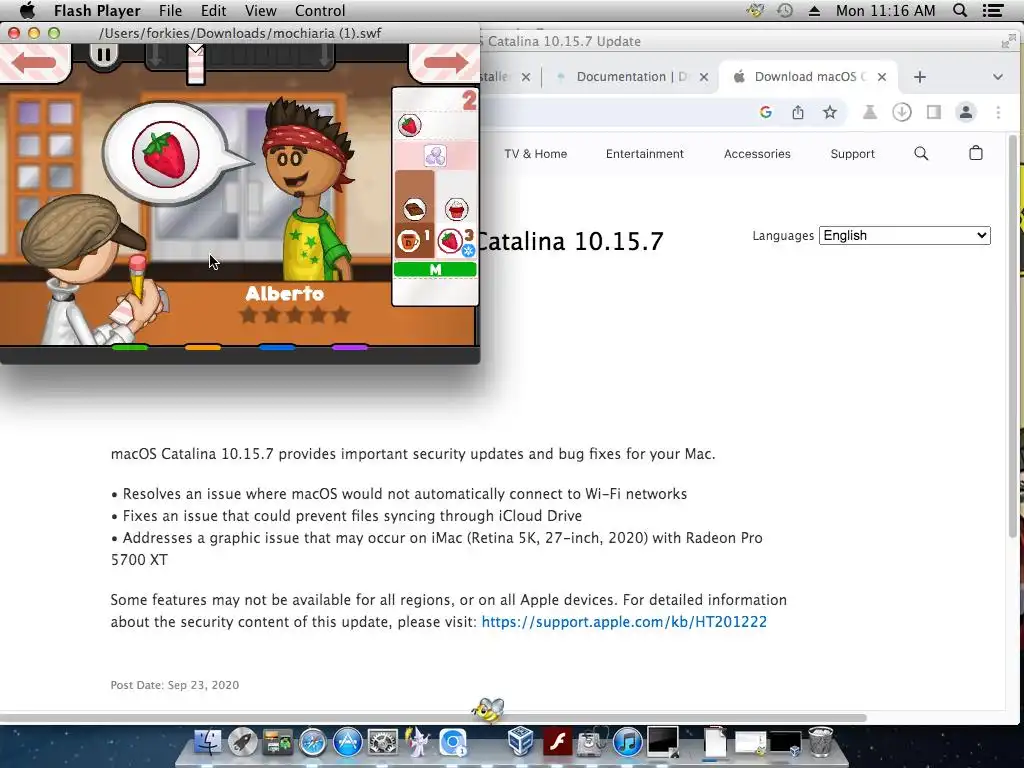The width and height of the screenshot is (1024, 768).
Task: Close the Download macOS tab
Action: click(x=882, y=76)
